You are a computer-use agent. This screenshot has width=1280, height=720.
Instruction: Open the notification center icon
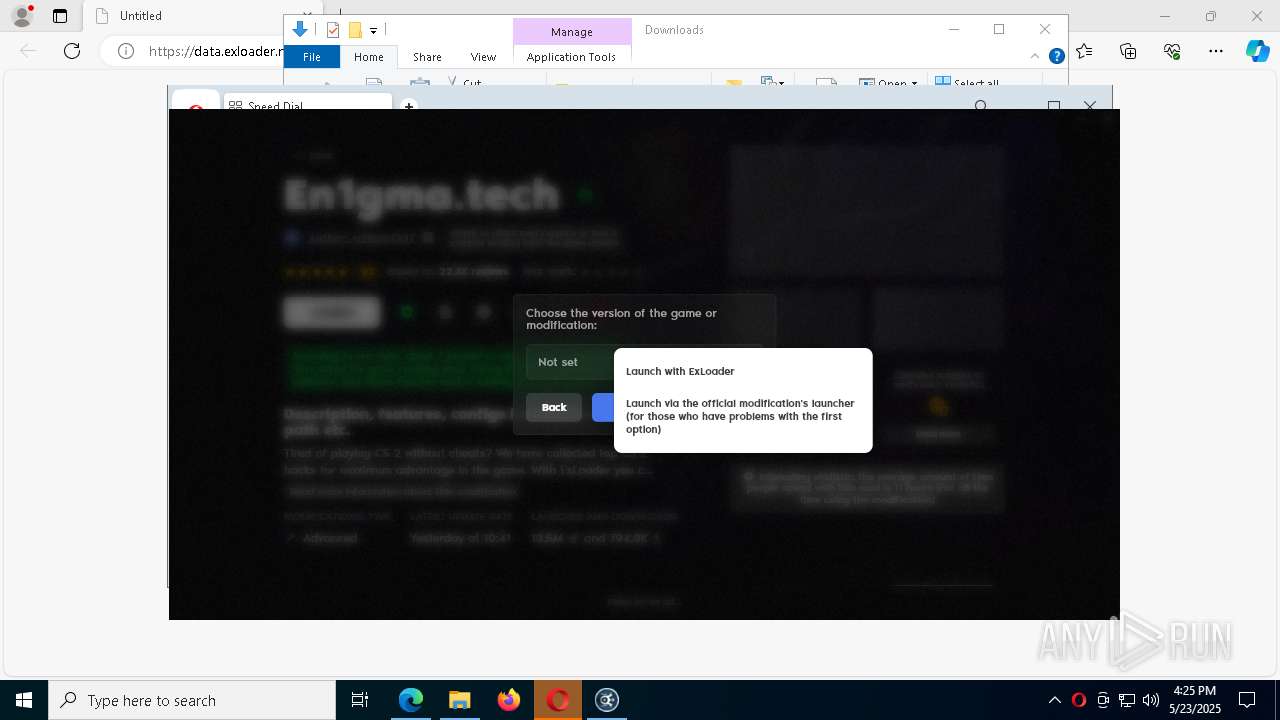1247,700
